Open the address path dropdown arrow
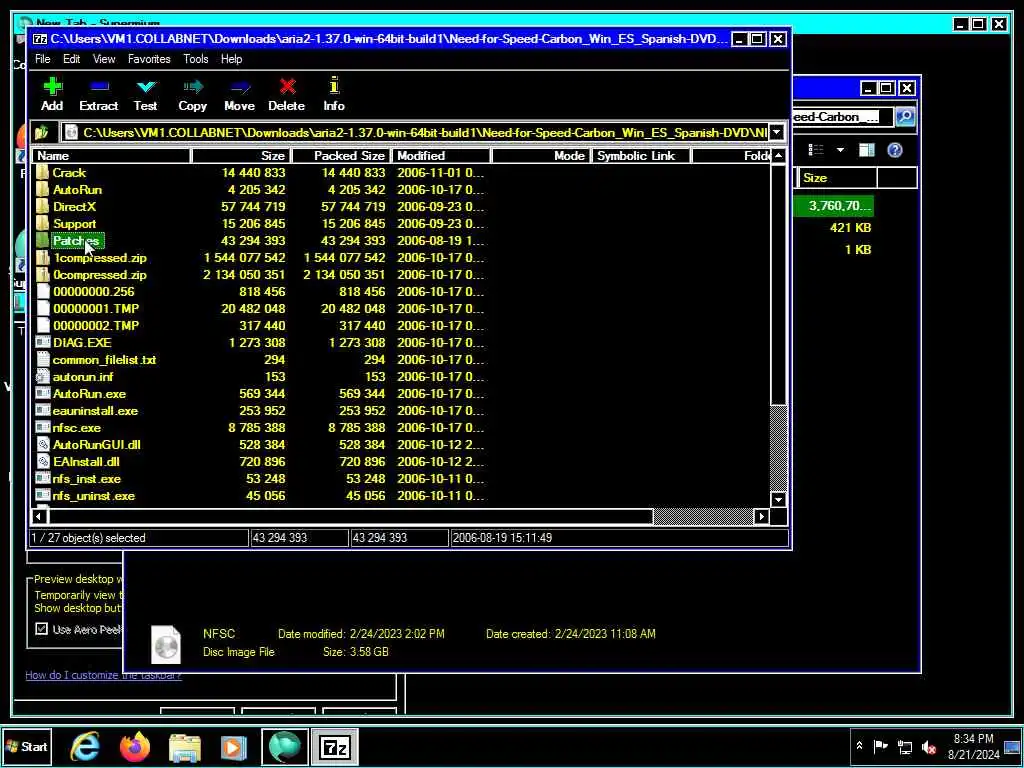The width and height of the screenshot is (1024, 768). coord(776,133)
